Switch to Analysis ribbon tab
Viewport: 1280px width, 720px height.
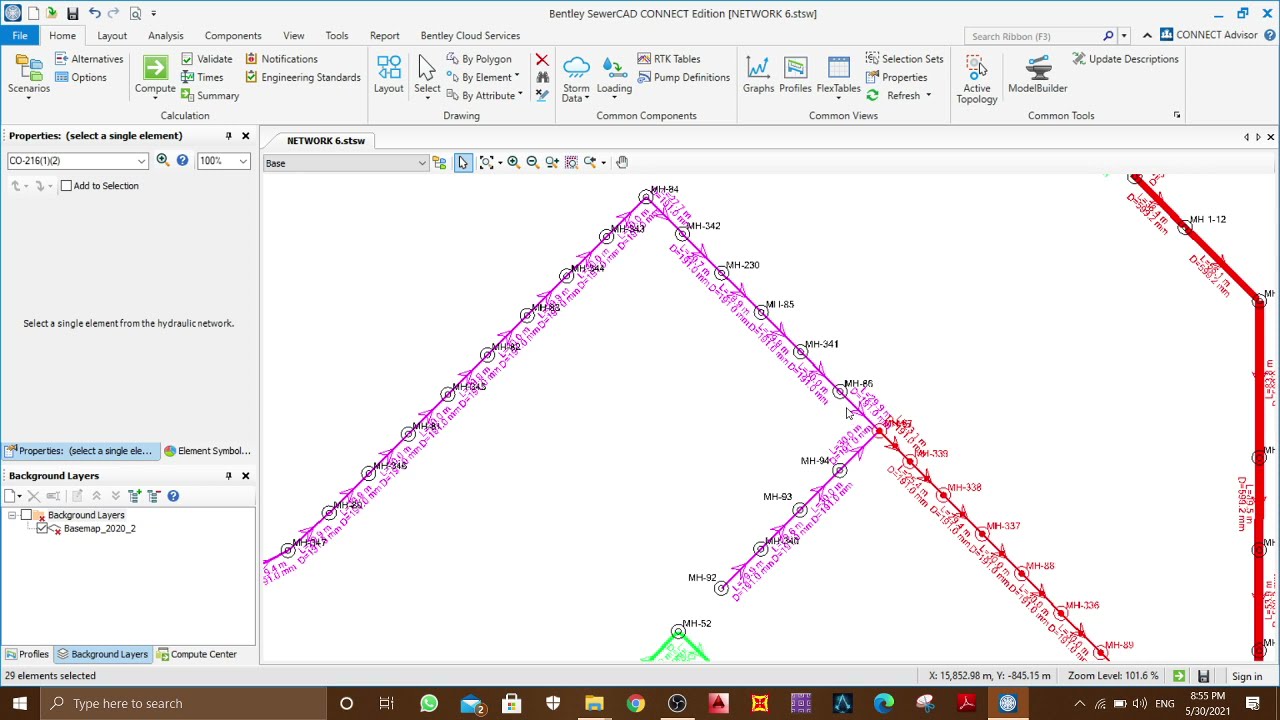(166, 36)
